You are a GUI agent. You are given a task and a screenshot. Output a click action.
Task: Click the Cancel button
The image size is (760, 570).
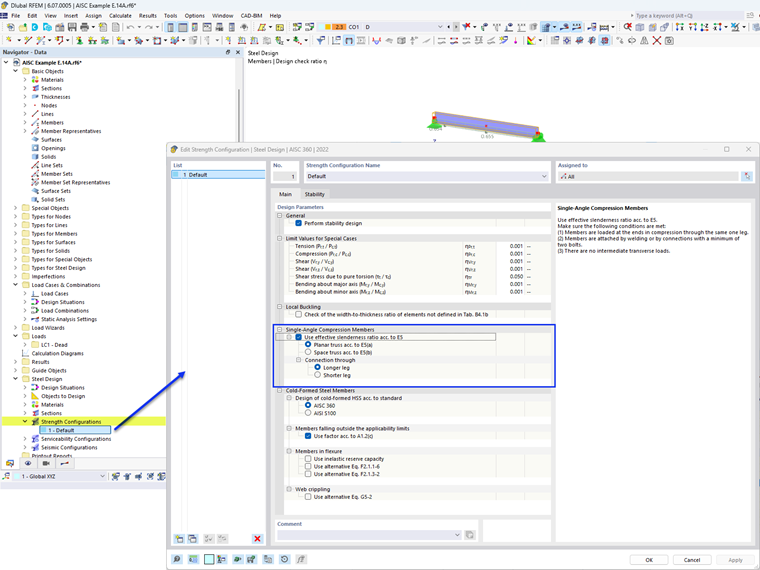tap(692, 560)
